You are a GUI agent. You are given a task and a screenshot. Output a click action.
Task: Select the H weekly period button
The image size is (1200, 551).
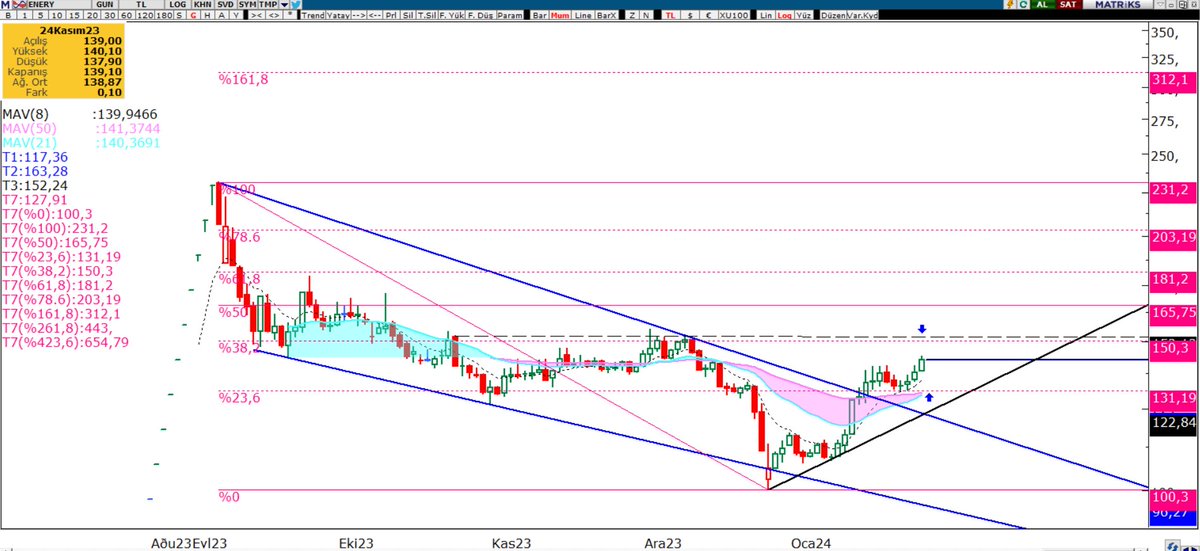click(x=207, y=16)
